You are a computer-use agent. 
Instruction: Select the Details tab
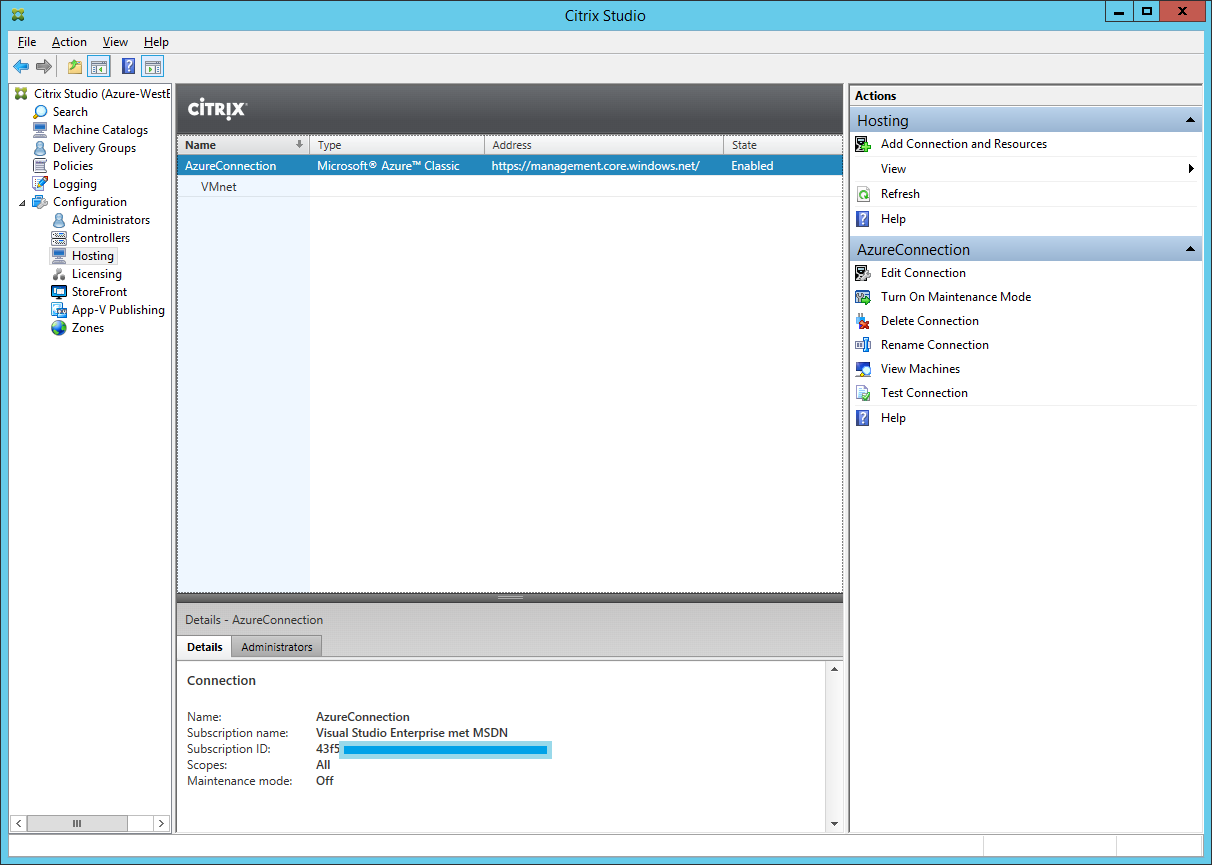(x=205, y=647)
